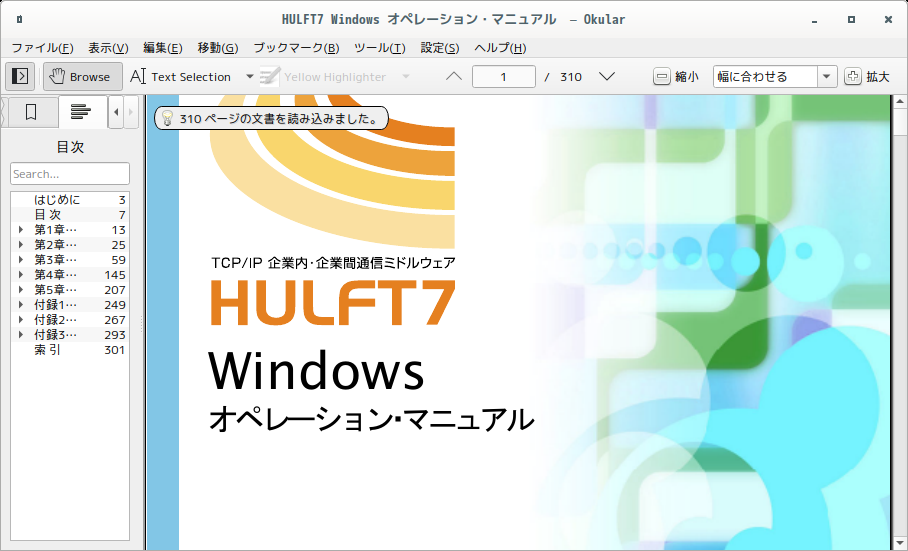Expand the 付録1 contents entry
This screenshot has height=551, width=908.
pyautogui.click(x=21, y=305)
